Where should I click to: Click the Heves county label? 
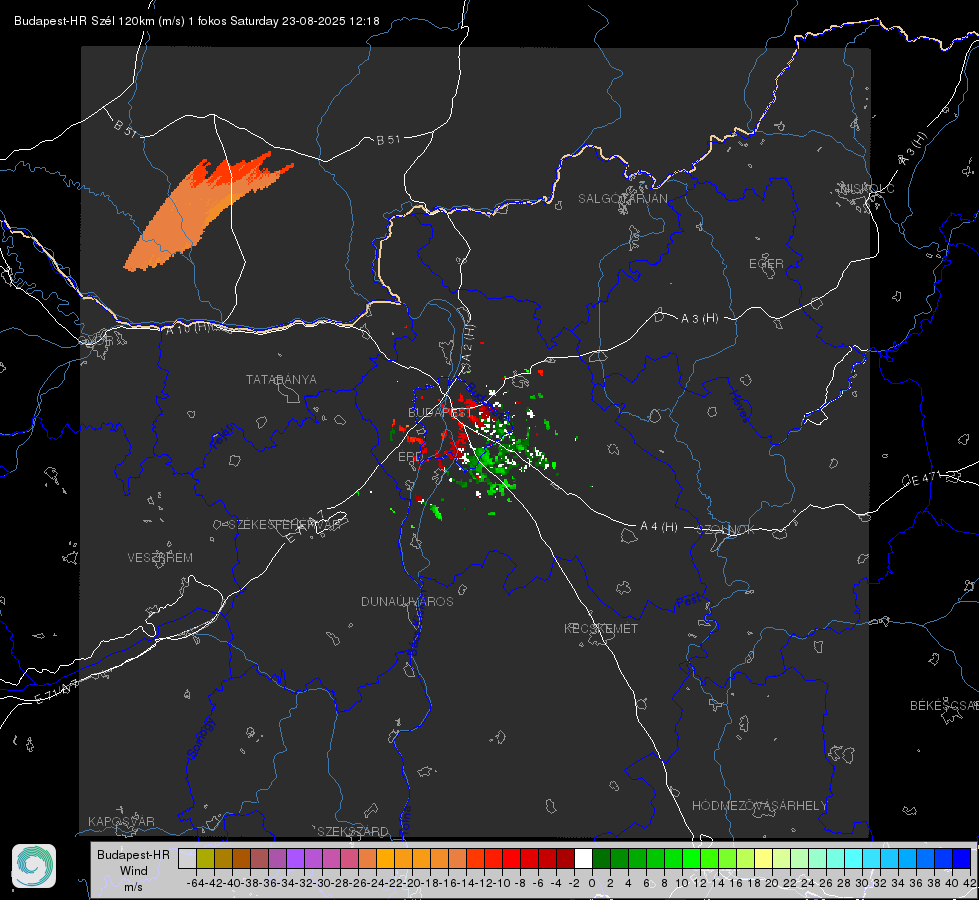coord(739,406)
